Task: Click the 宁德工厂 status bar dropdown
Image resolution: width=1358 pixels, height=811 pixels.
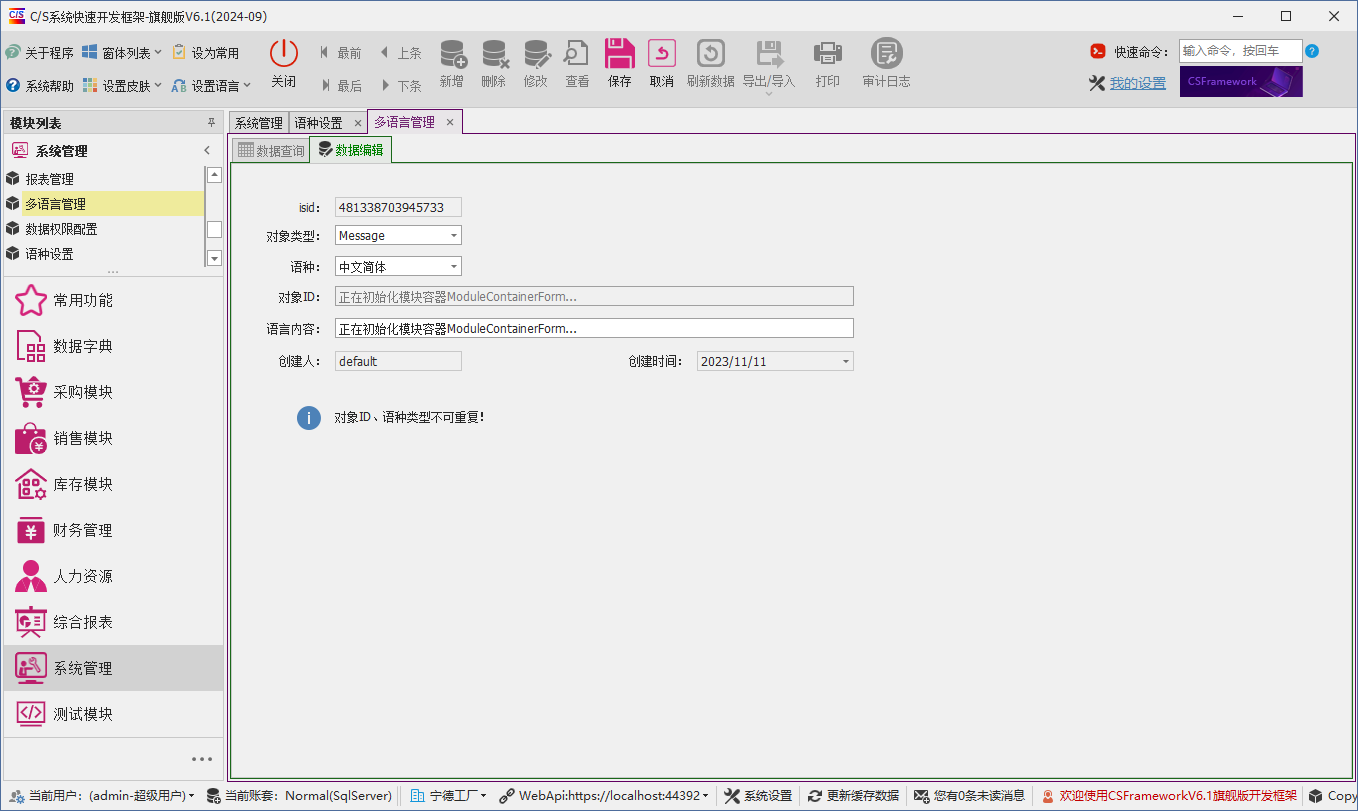Action: click(x=449, y=796)
